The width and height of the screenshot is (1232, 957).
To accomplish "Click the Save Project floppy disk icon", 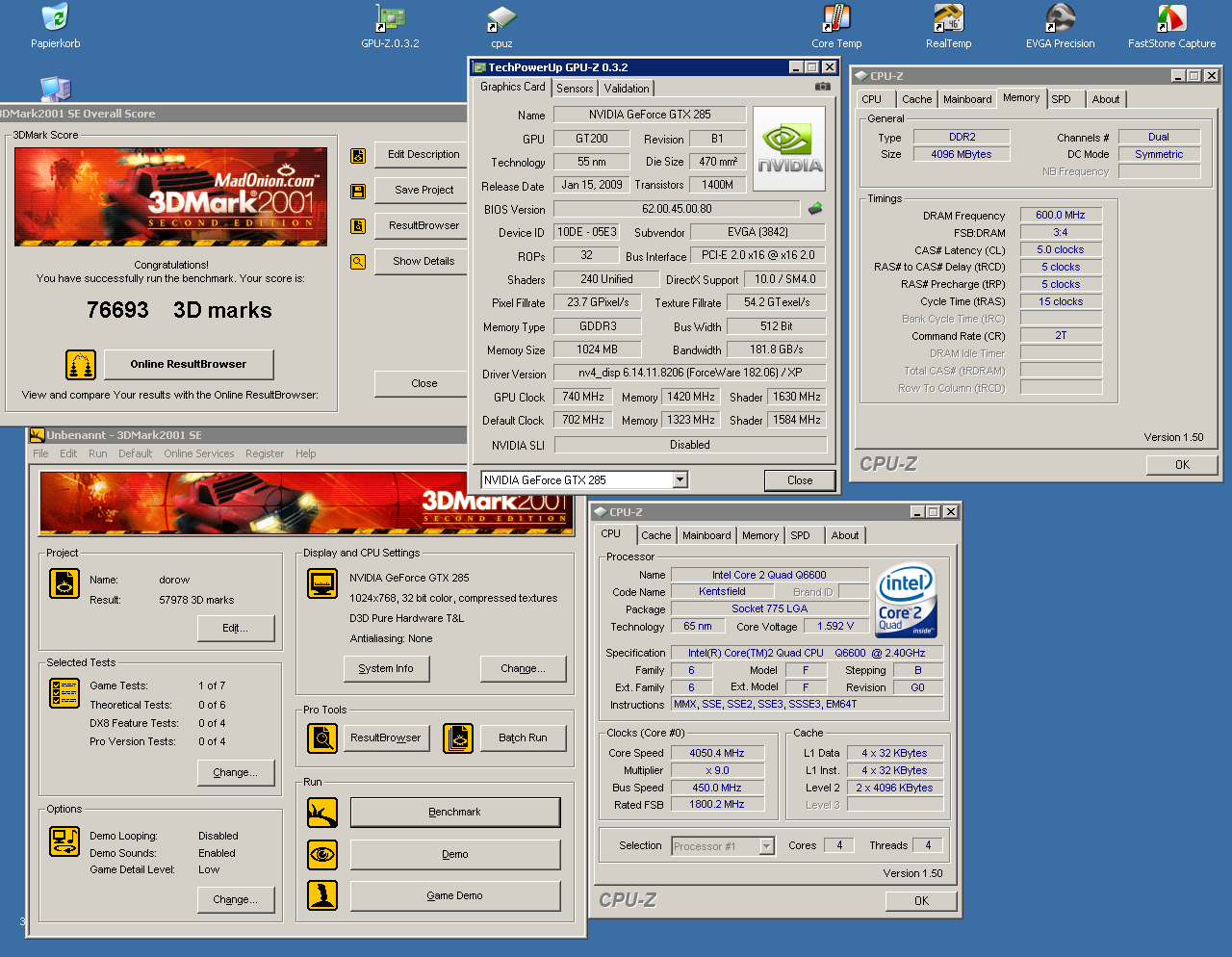I will coord(358,191).
